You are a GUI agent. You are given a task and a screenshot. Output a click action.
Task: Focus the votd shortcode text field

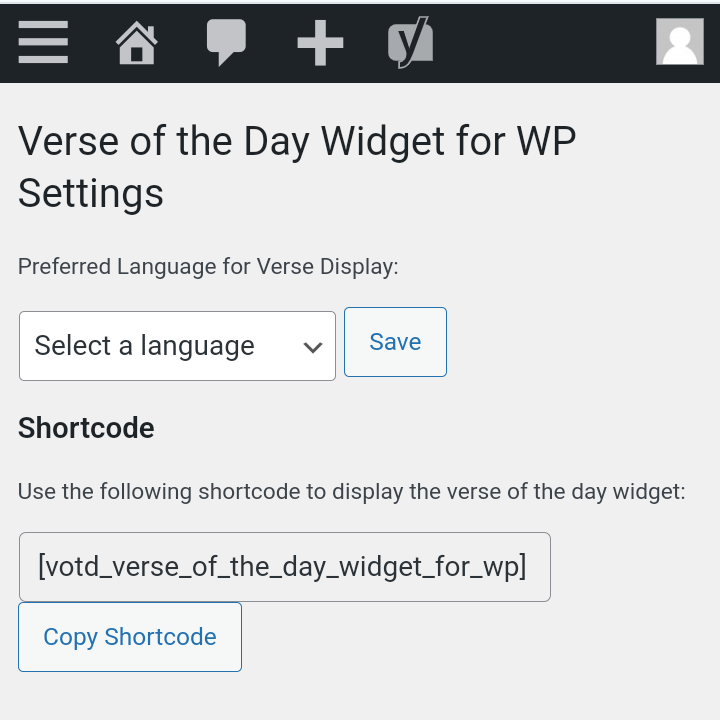click(285, 567)
